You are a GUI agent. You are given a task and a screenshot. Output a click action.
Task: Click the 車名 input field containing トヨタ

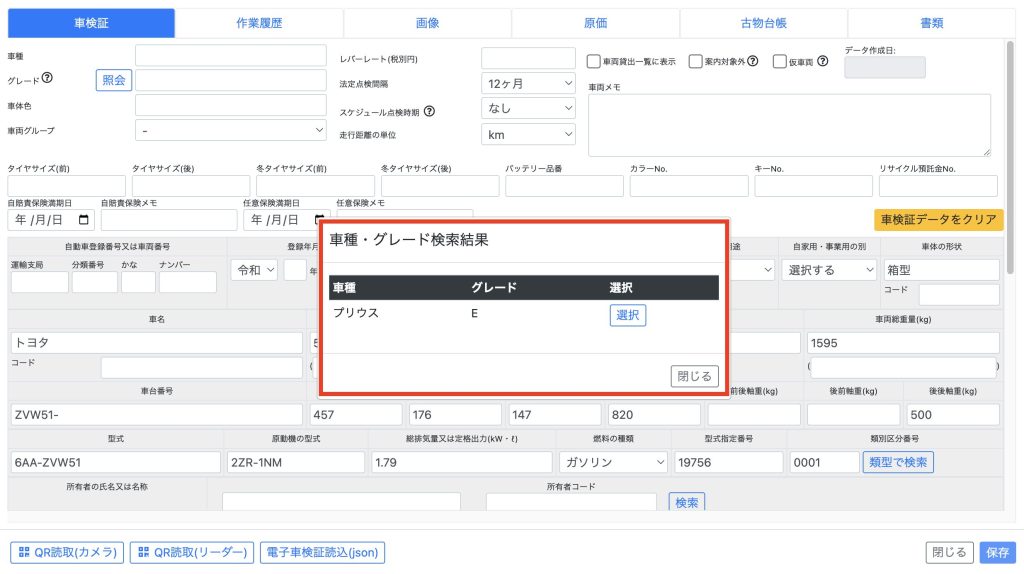(156, 342)
